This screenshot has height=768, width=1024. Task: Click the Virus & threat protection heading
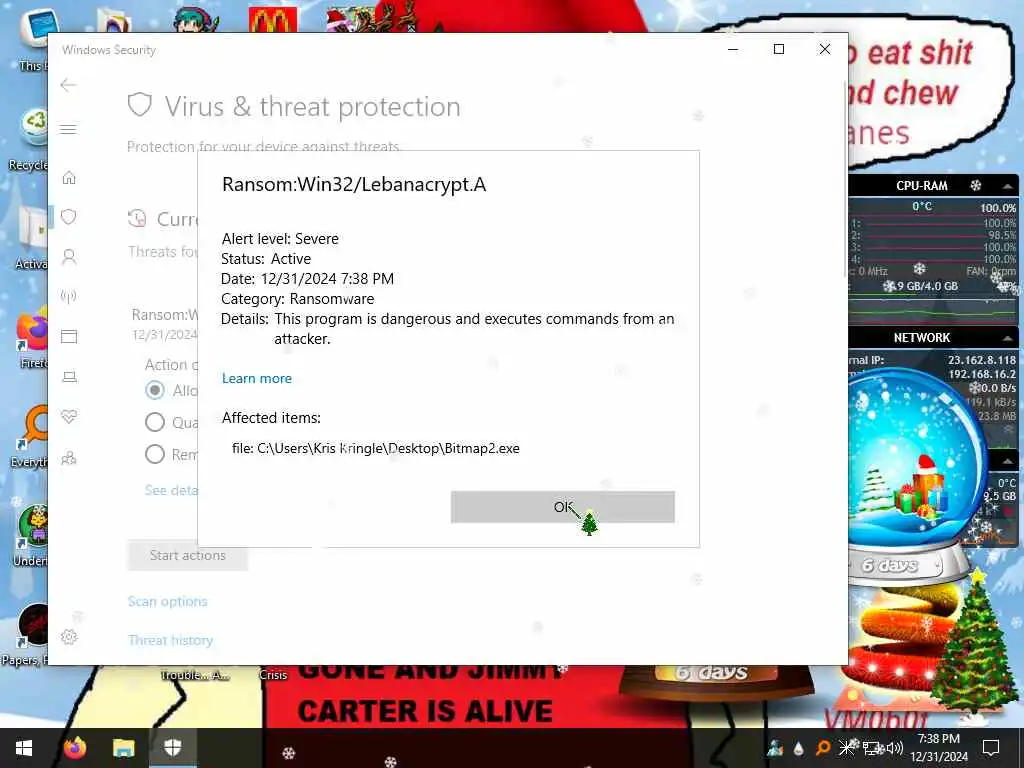coord(312,106)
